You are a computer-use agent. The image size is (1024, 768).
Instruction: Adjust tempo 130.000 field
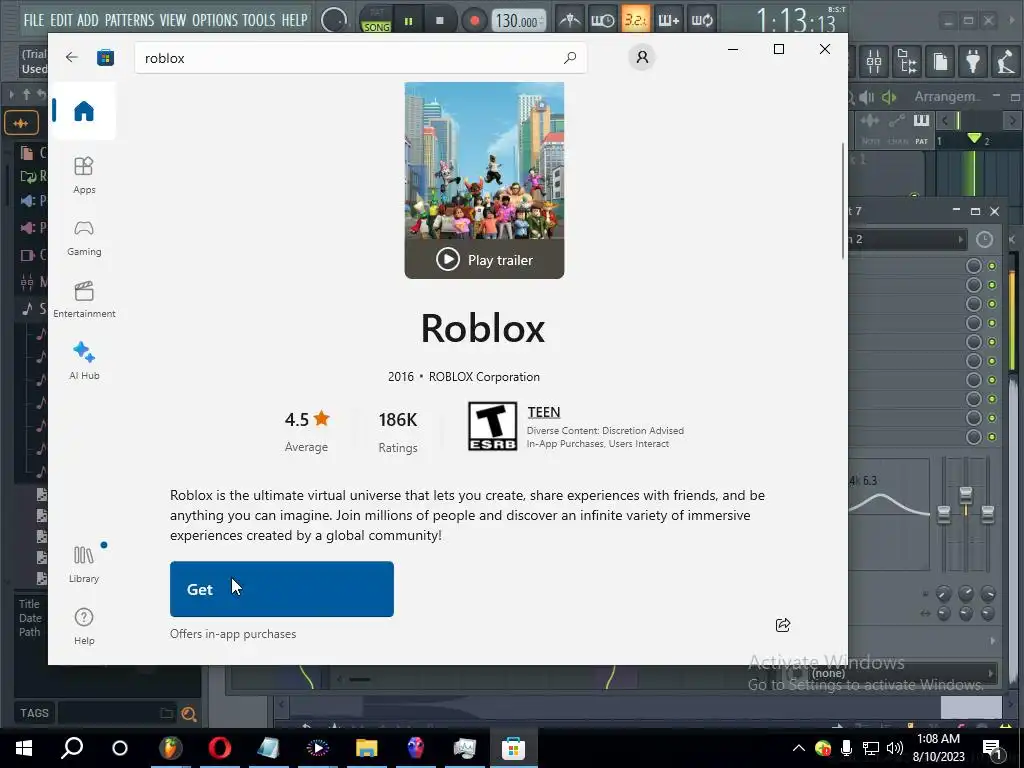[517, 21]
